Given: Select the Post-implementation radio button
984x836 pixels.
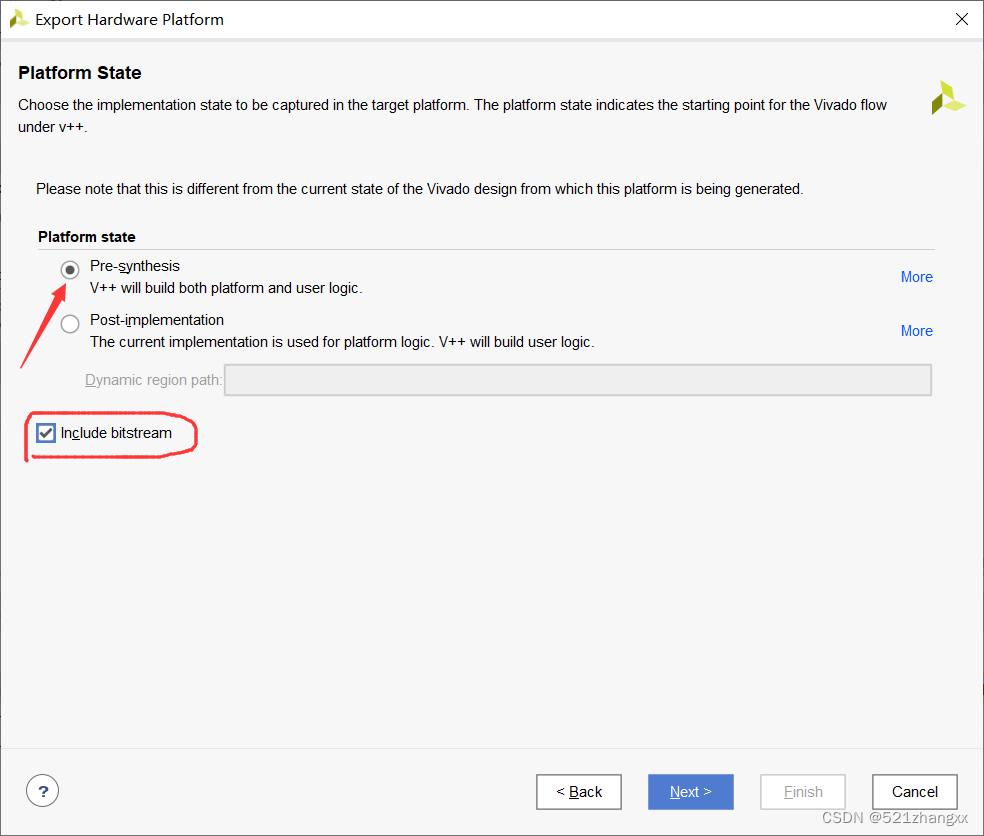Looking at the screenshot, I should pyautogui.click(x=70, y=324).
